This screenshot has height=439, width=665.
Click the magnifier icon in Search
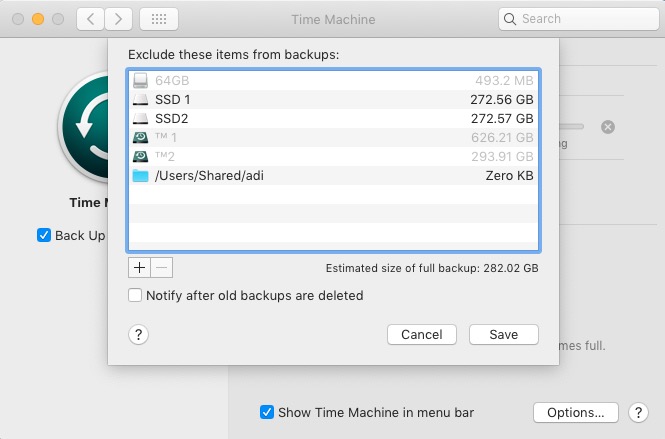click(510, 19)
